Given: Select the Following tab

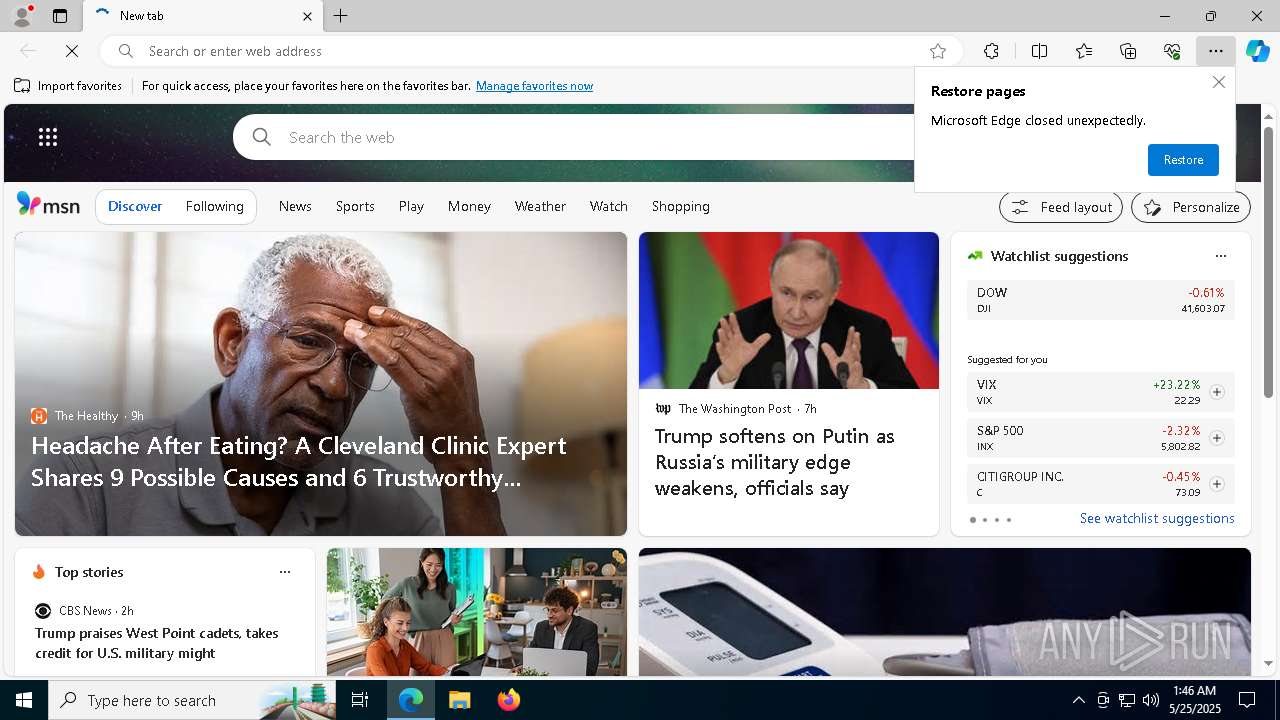Looking at the screenshot, I should click(214, 206).
